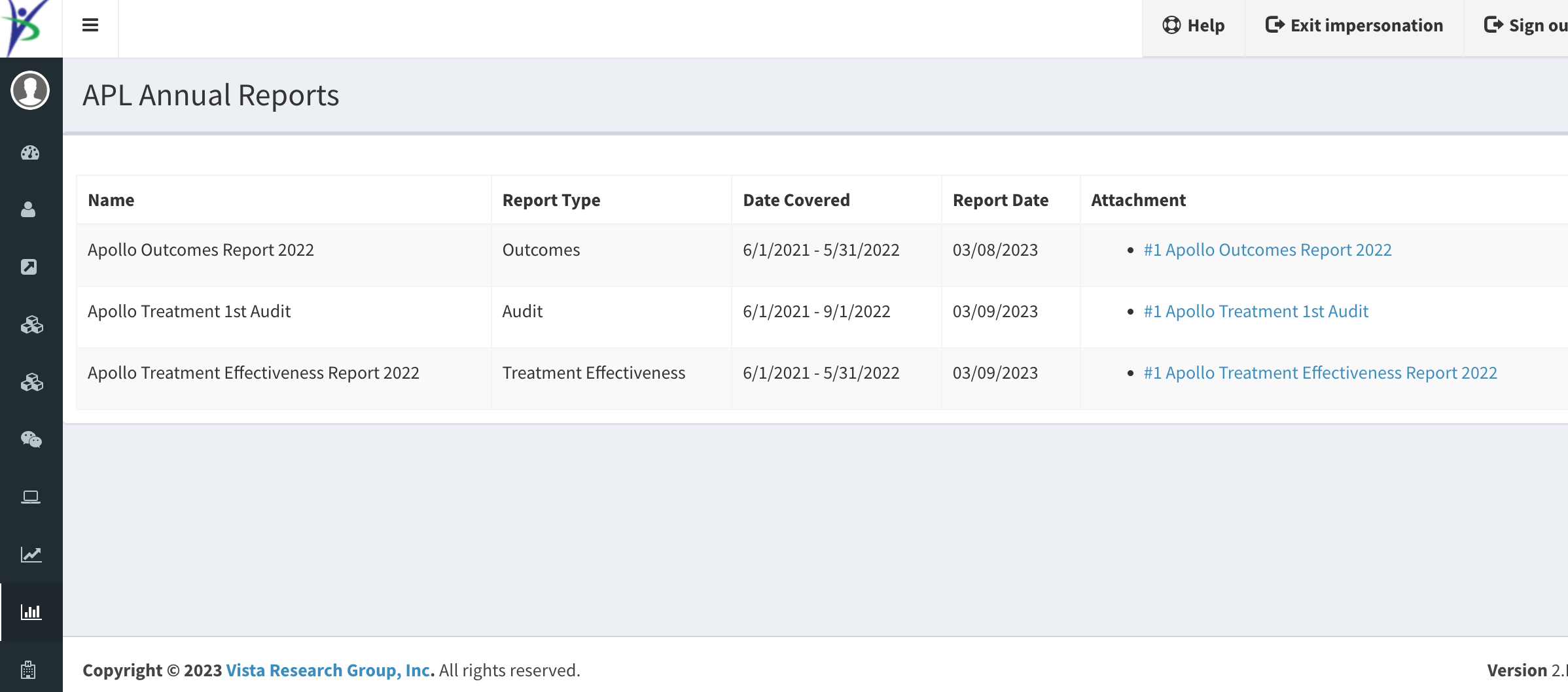Visit the Vista Research Group link
1568x692 pixels.
(x=329, y=670)
